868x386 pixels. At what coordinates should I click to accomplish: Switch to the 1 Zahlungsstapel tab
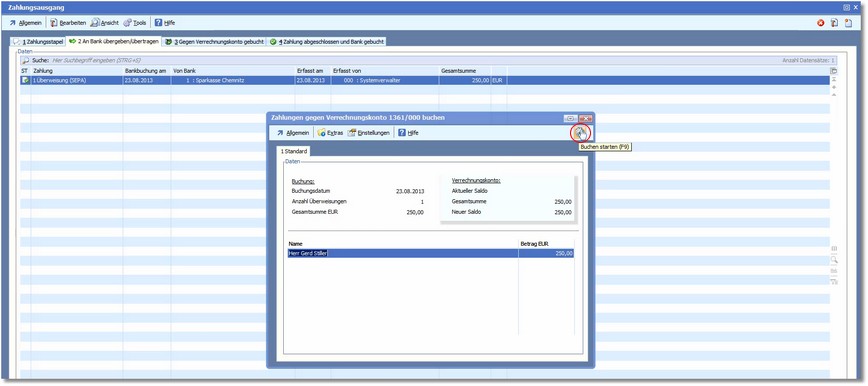pos(38,42)
